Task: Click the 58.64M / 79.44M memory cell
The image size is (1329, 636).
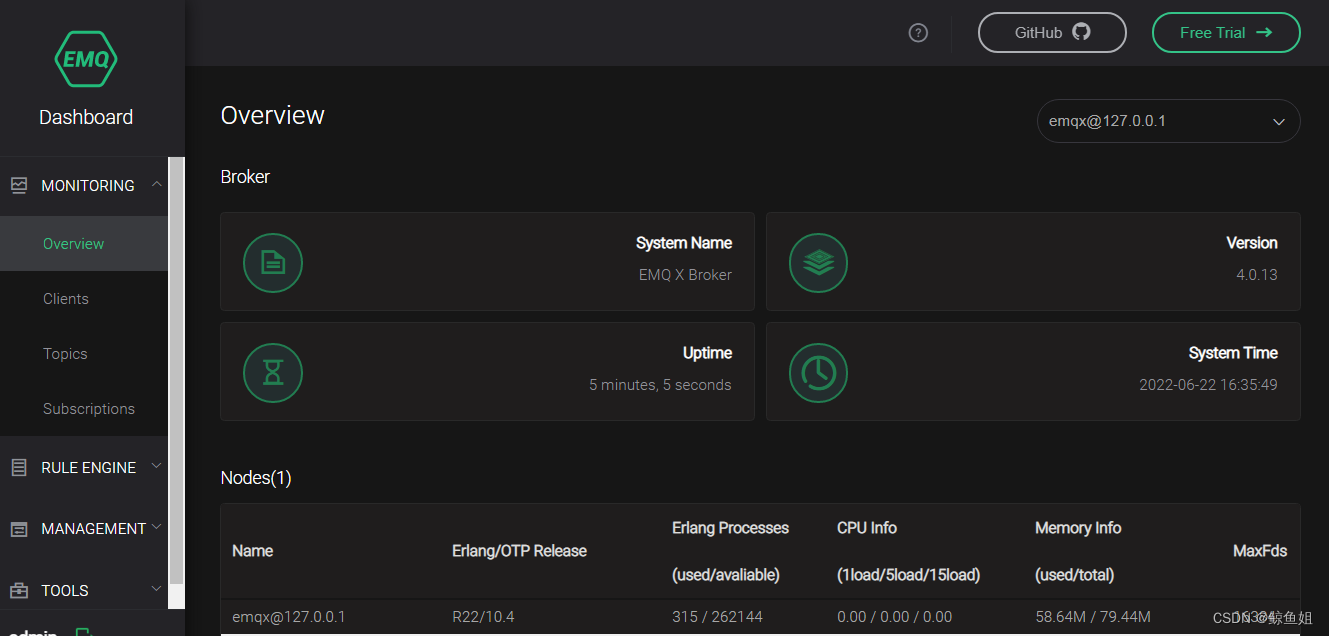Action: click(1093, 617)
